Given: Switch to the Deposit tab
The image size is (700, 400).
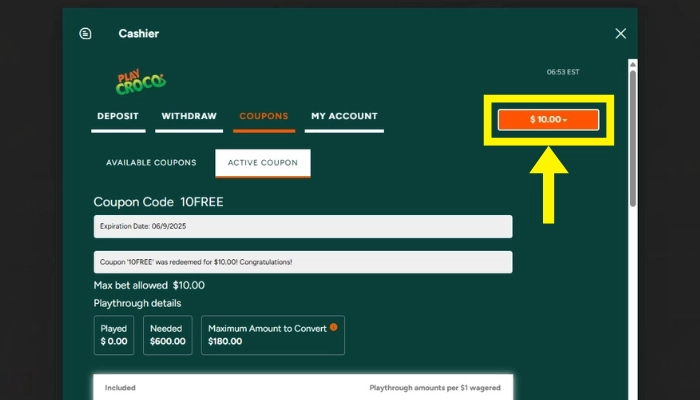Looking at the screenshot, I should click(117, 116).
